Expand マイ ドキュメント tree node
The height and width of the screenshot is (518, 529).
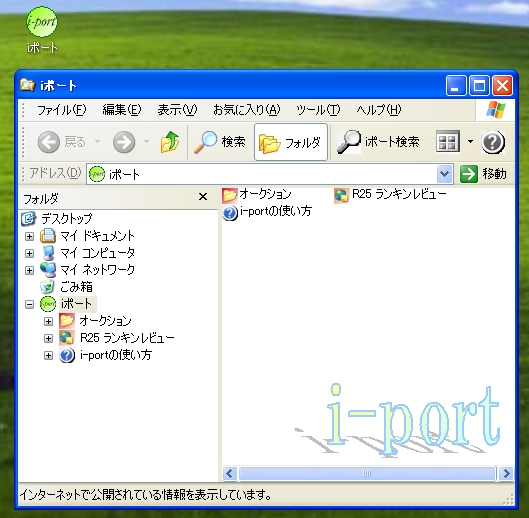tap(29, 236)
